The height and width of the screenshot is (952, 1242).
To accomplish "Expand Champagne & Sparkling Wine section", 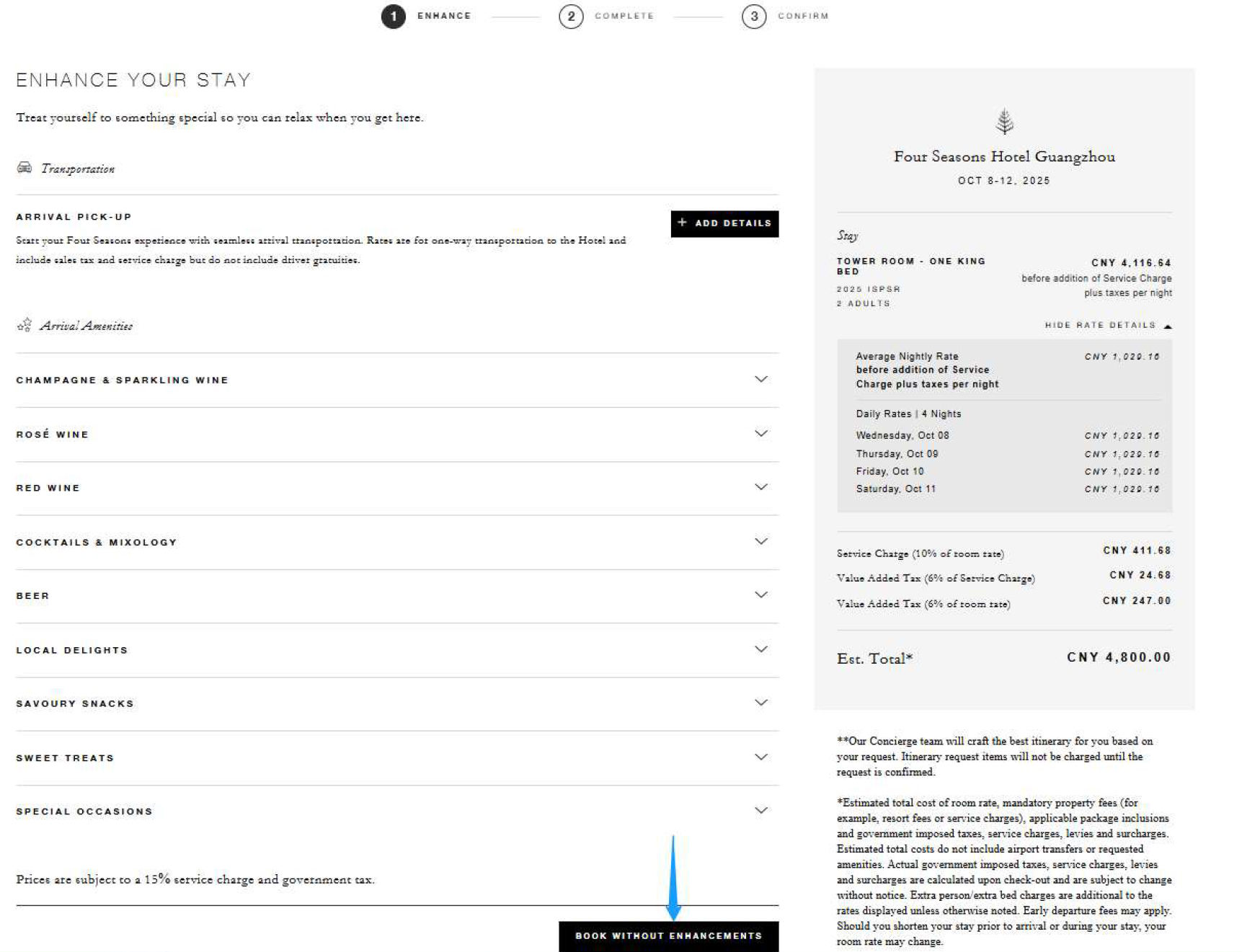I will (397, 380).
